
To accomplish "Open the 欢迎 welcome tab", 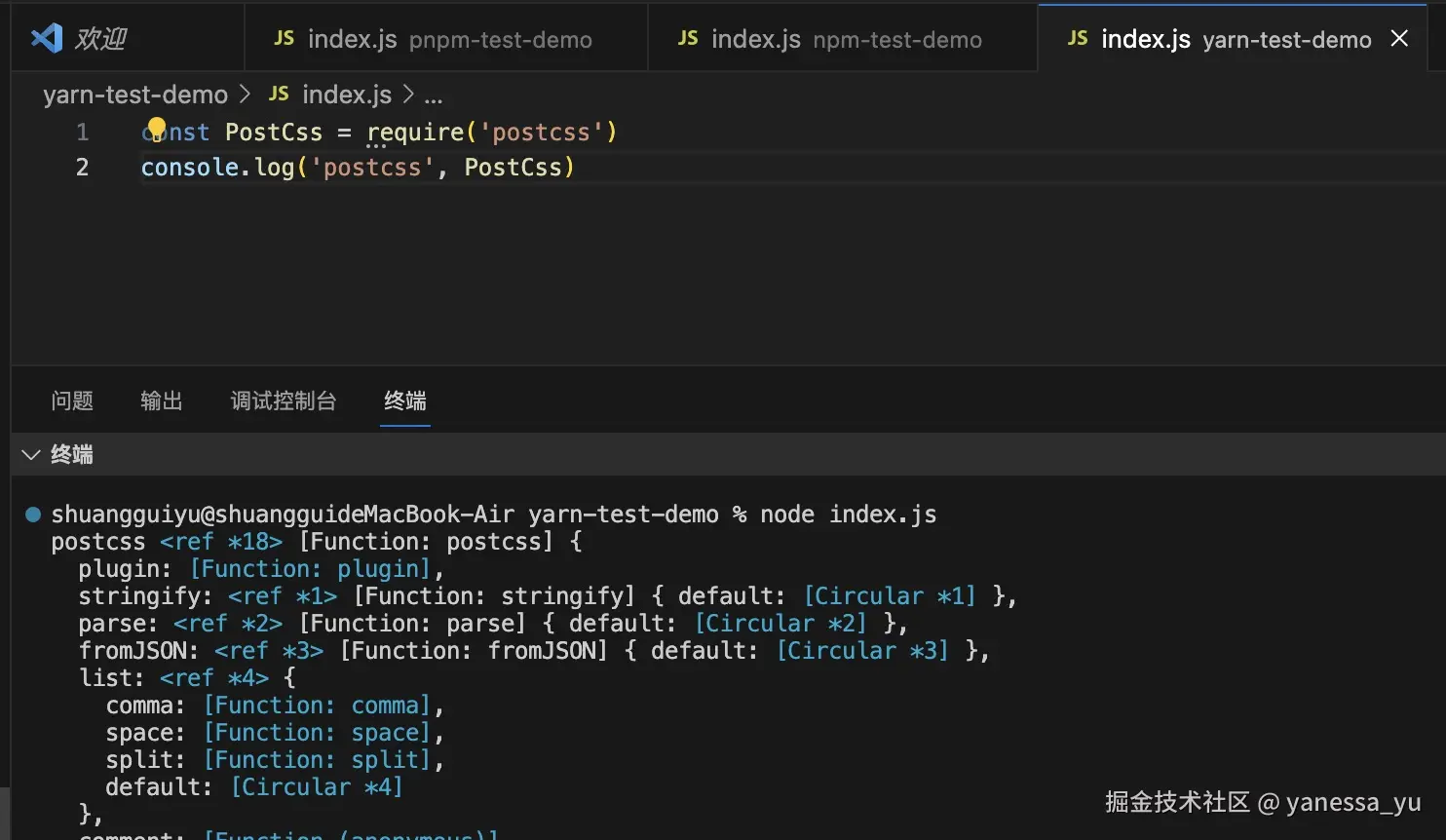I will click(128, 39).
